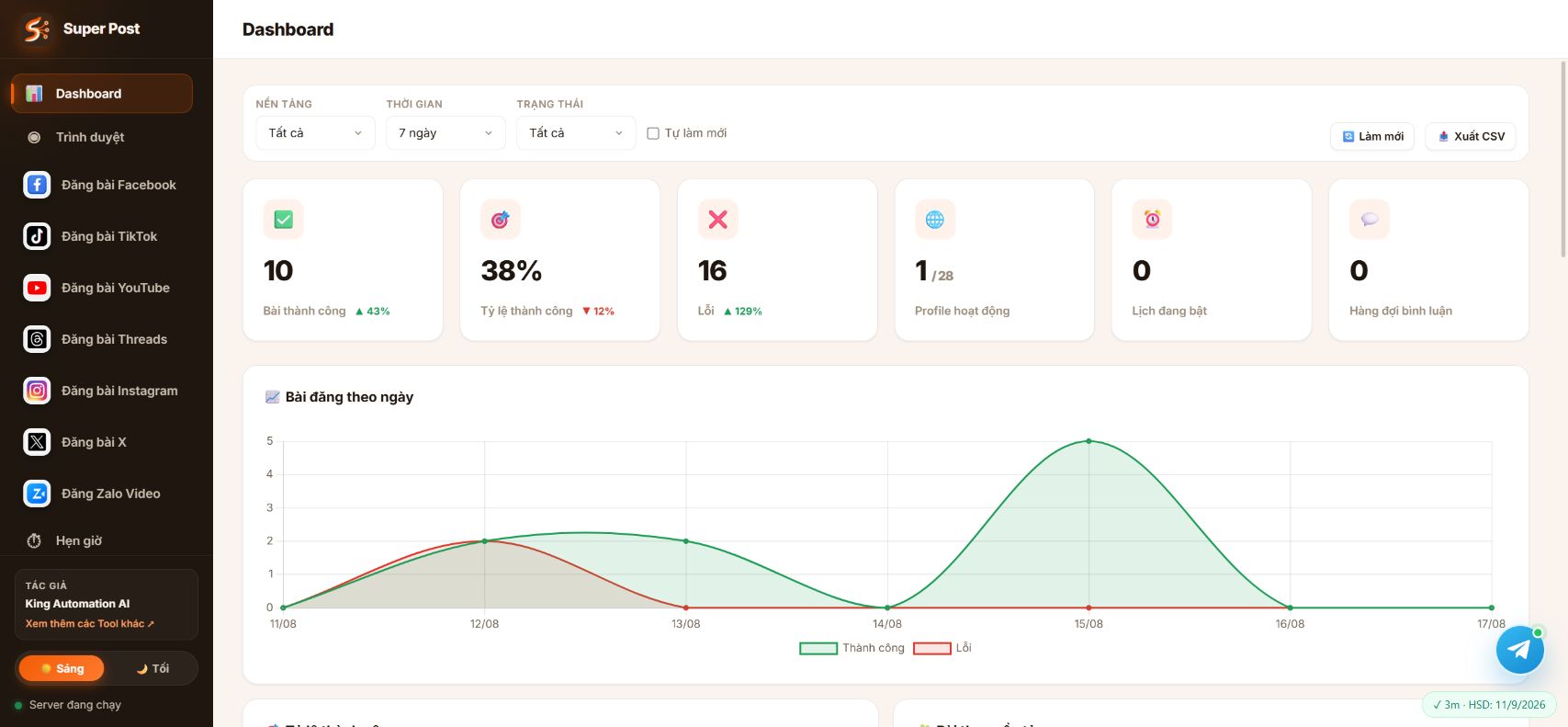Click the alarm clock icon on Lịch đang bật card

(1152, 220)
